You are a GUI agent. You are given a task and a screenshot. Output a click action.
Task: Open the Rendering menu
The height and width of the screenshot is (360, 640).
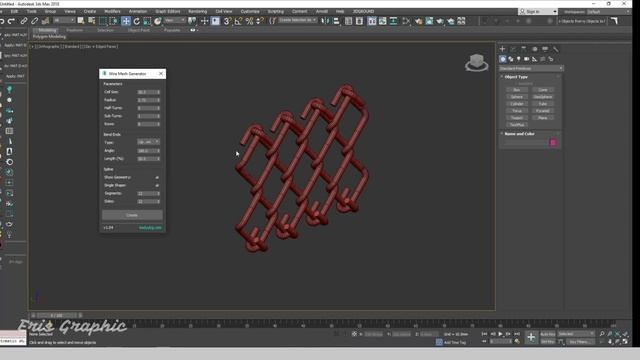click(198, 11)
